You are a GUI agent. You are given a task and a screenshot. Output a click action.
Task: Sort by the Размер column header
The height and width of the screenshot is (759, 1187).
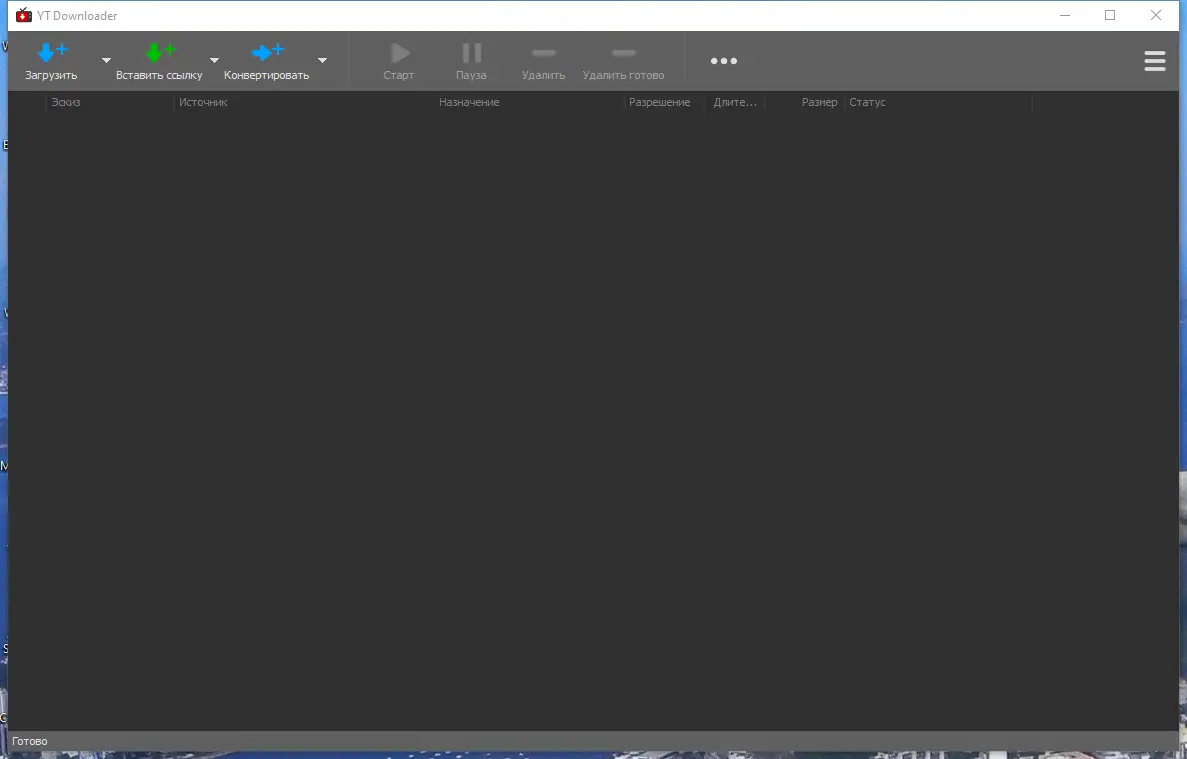(804, 102)
